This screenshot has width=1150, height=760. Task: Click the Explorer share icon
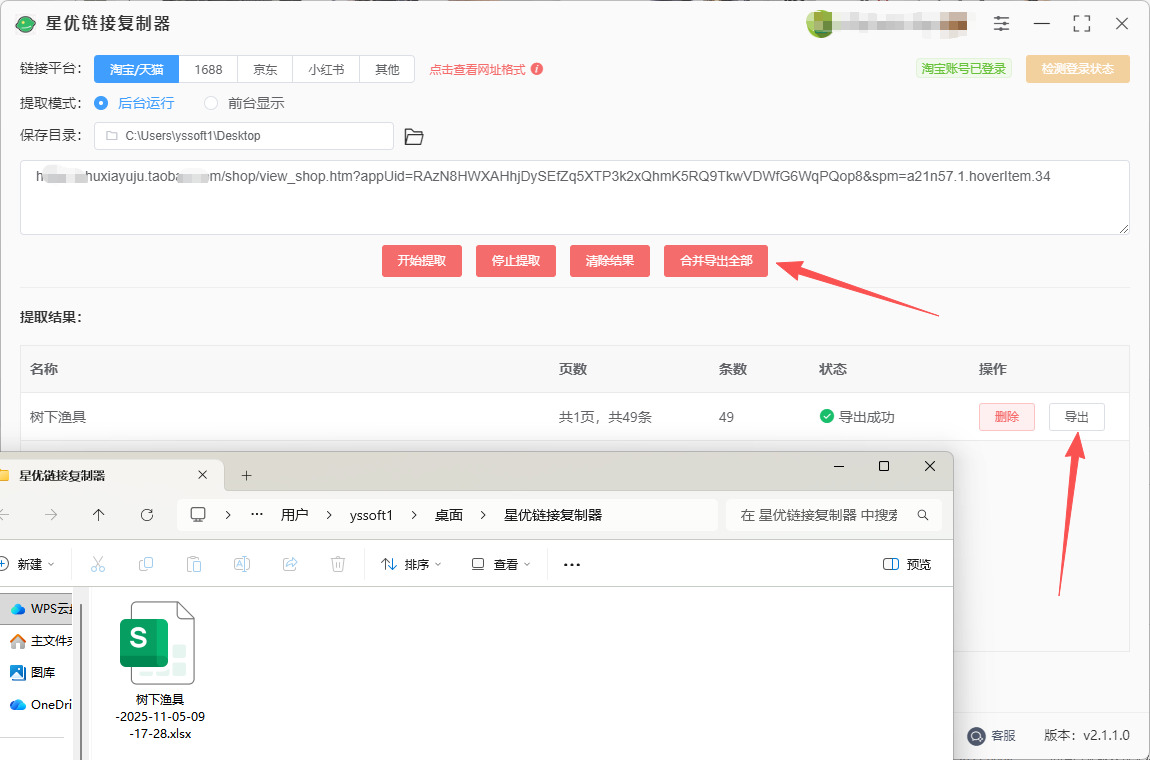pos(290,564)
